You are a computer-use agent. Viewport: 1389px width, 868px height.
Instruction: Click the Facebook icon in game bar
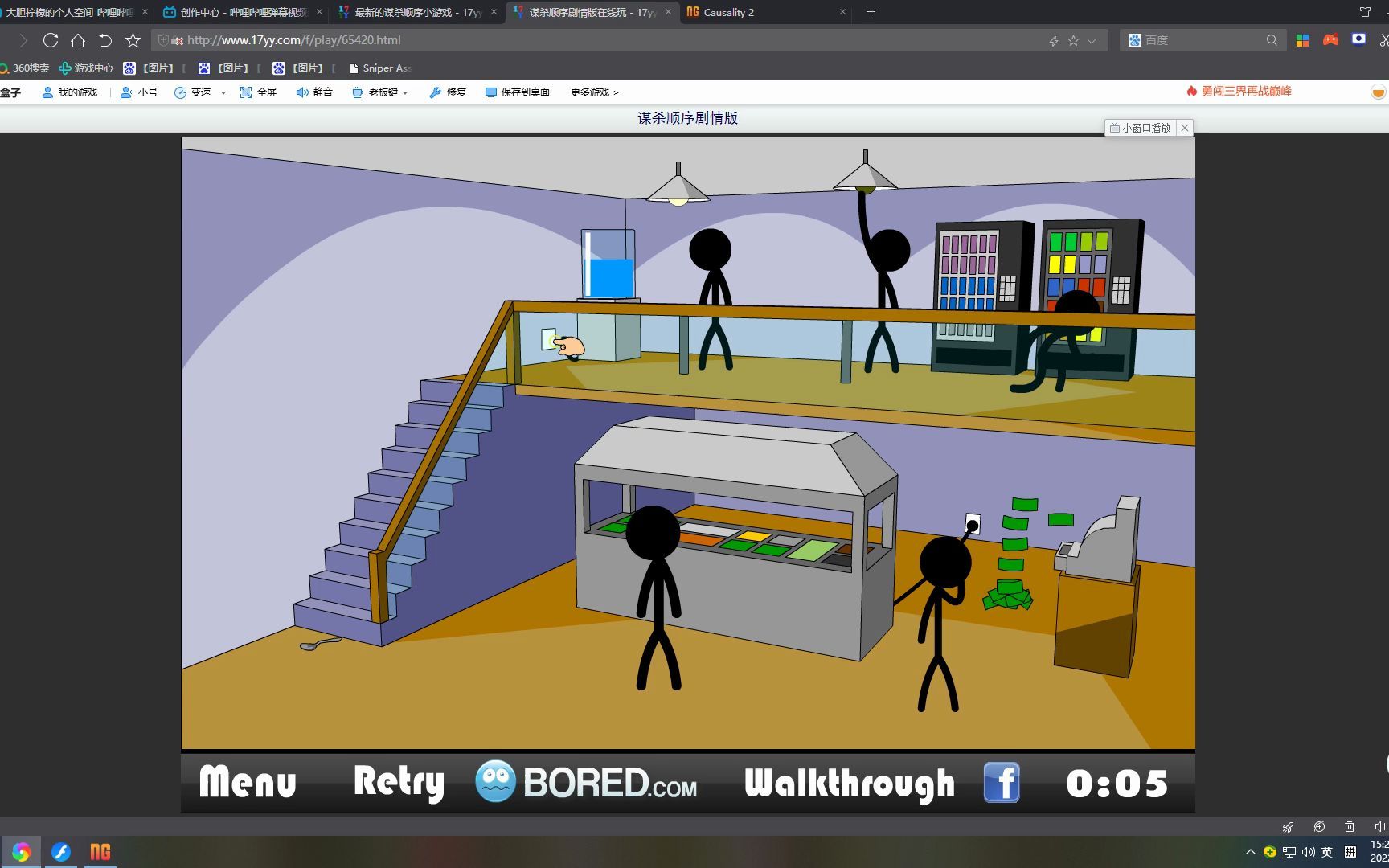click(1002, 783)
